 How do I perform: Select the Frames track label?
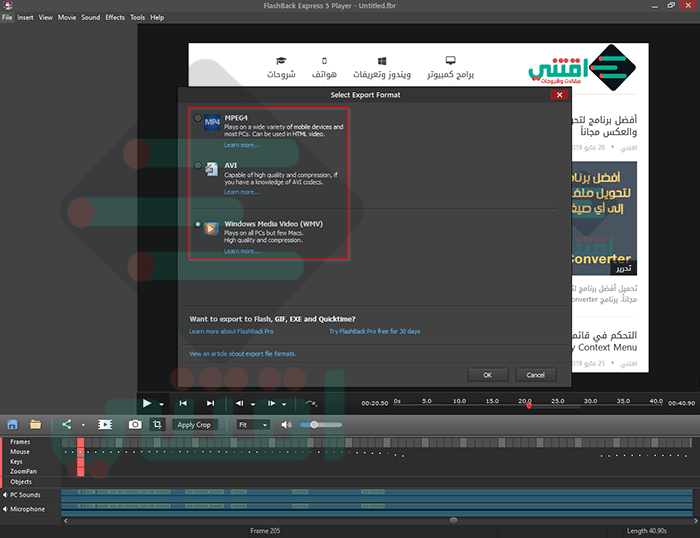(20, 442)
